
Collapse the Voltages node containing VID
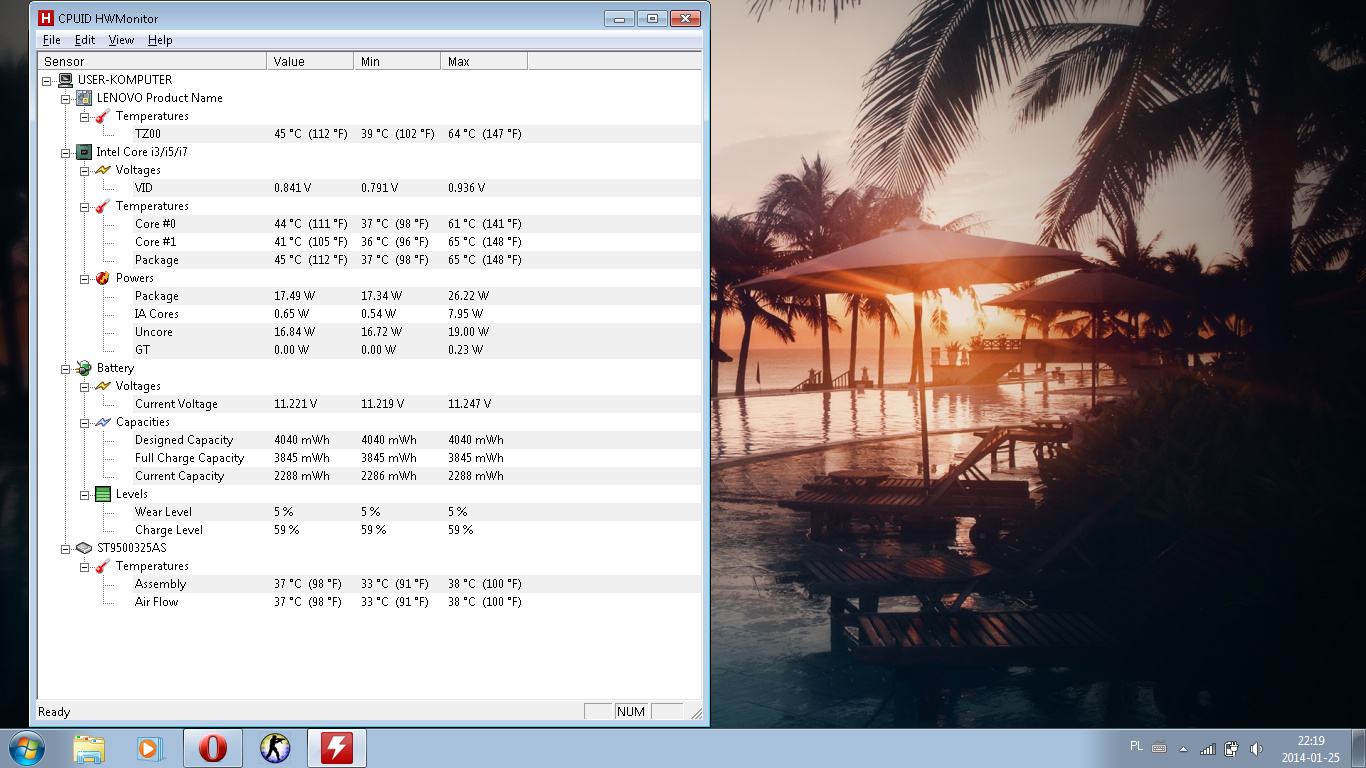(85, 170)
